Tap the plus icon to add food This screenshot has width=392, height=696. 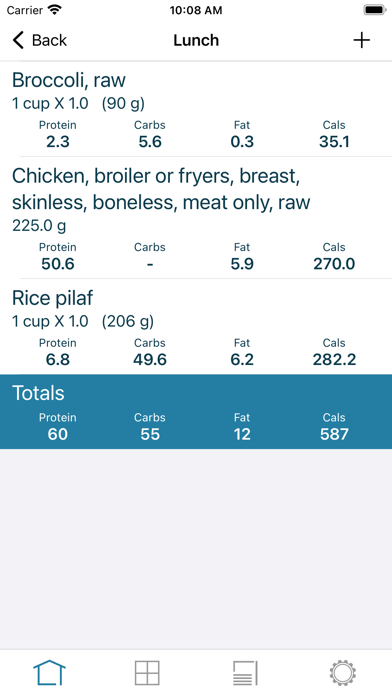click(361, 40)
